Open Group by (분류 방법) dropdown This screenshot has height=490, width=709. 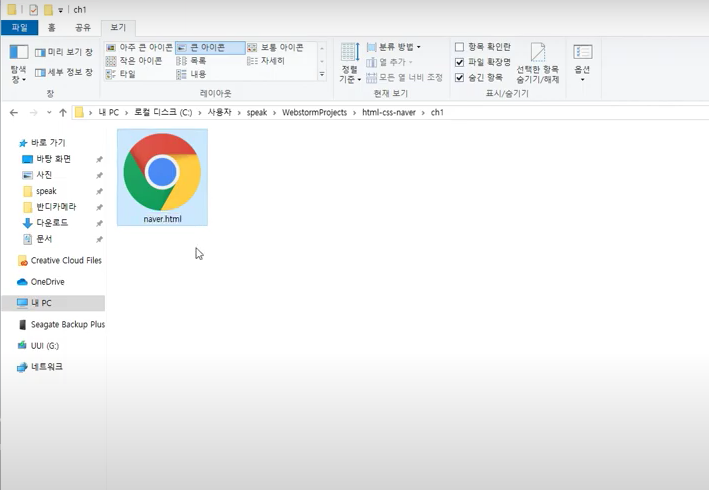[x=393, y=47]
